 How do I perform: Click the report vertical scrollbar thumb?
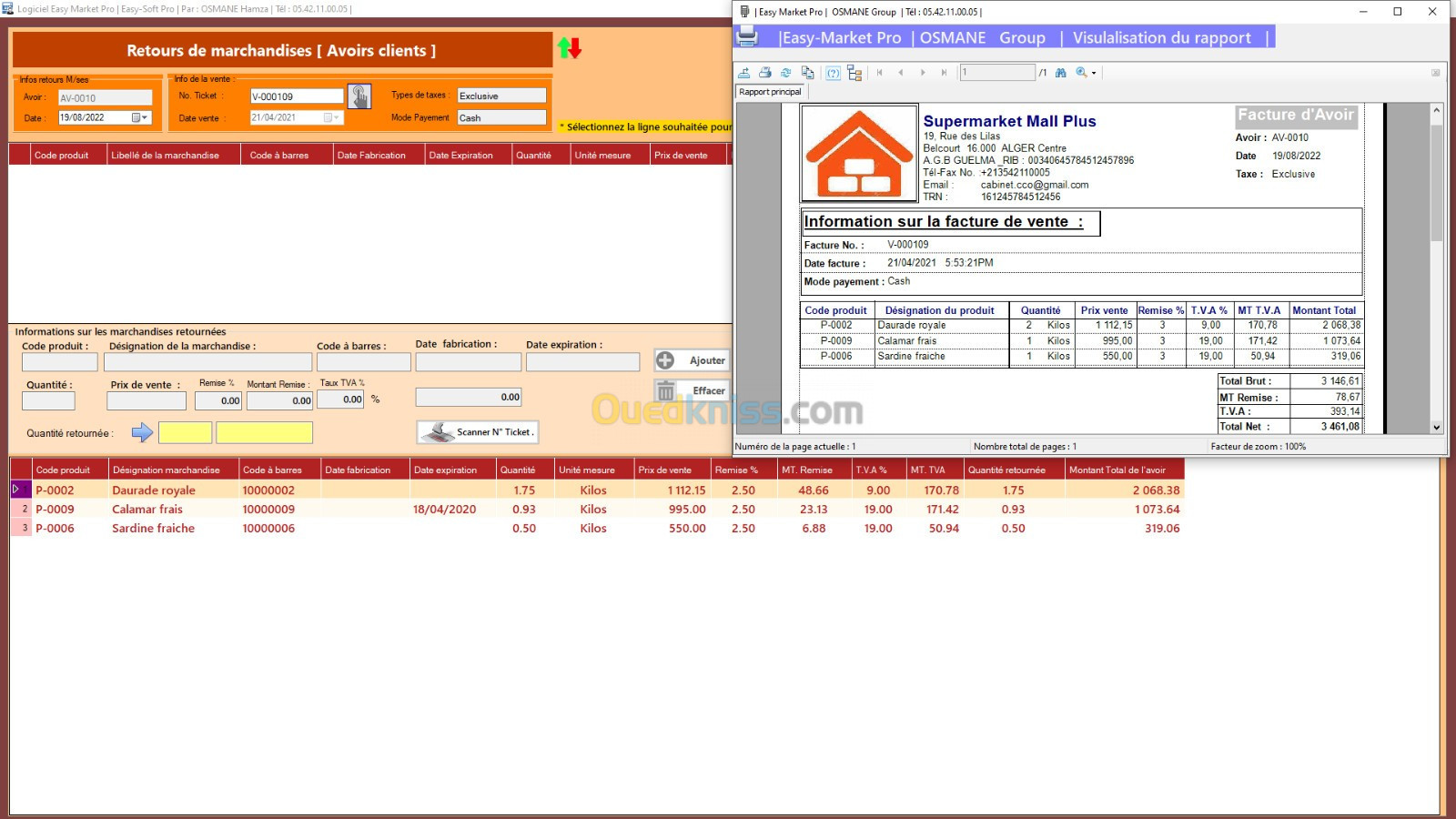pos(1436,182)
